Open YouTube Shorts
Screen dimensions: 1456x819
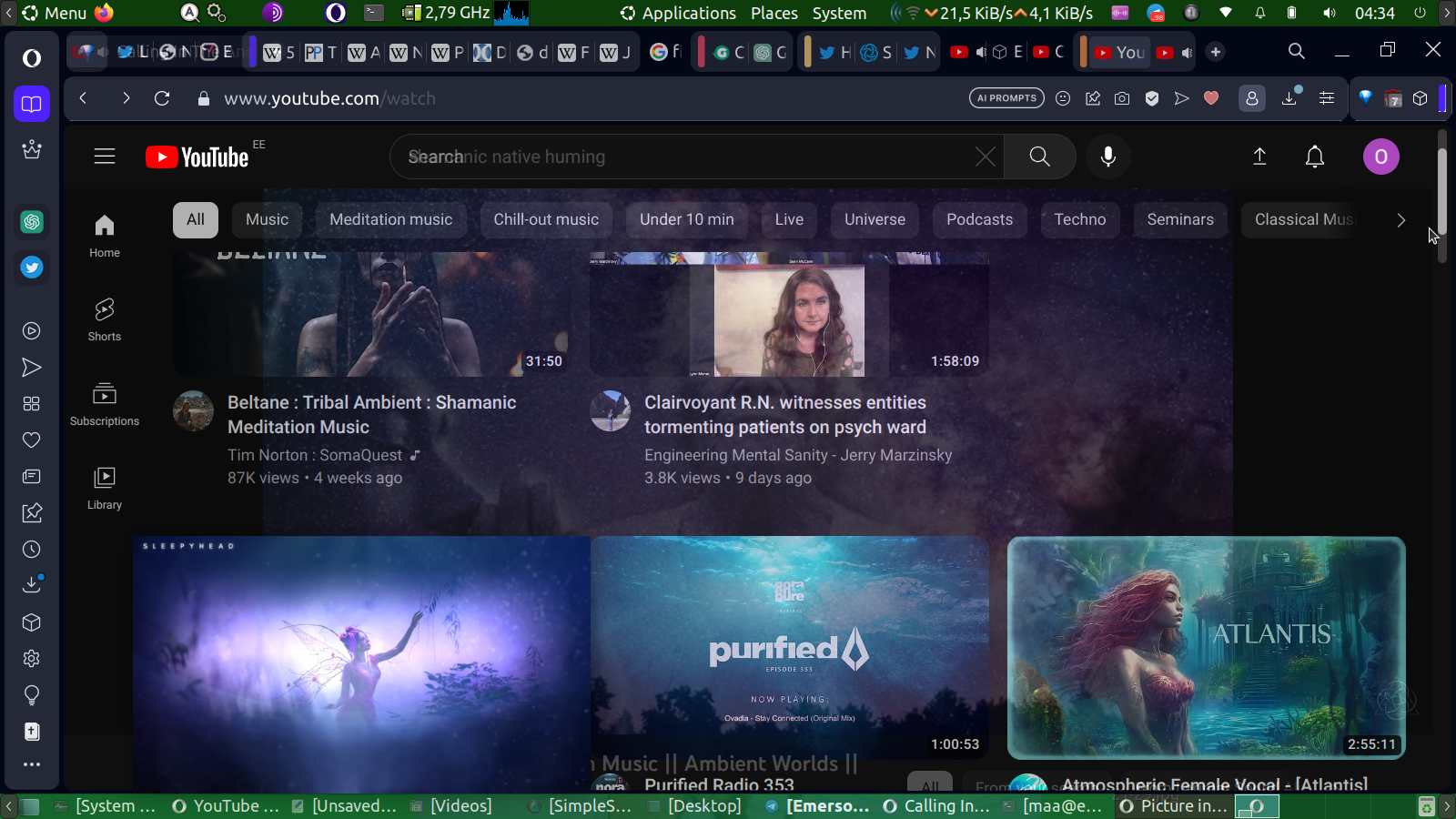click(x=105, y=319)
